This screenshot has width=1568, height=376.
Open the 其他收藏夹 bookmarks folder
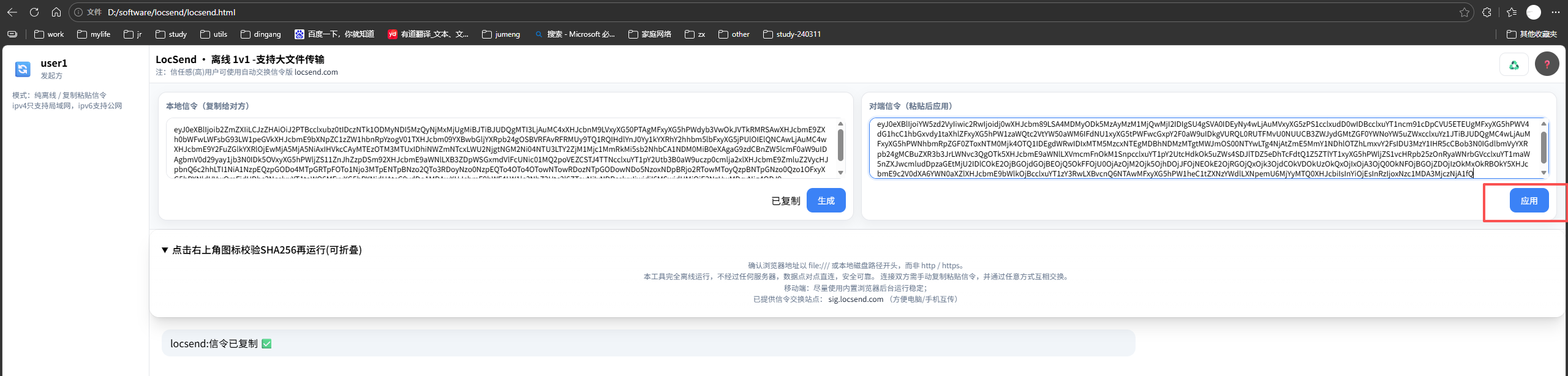(x=1531, y=34)
